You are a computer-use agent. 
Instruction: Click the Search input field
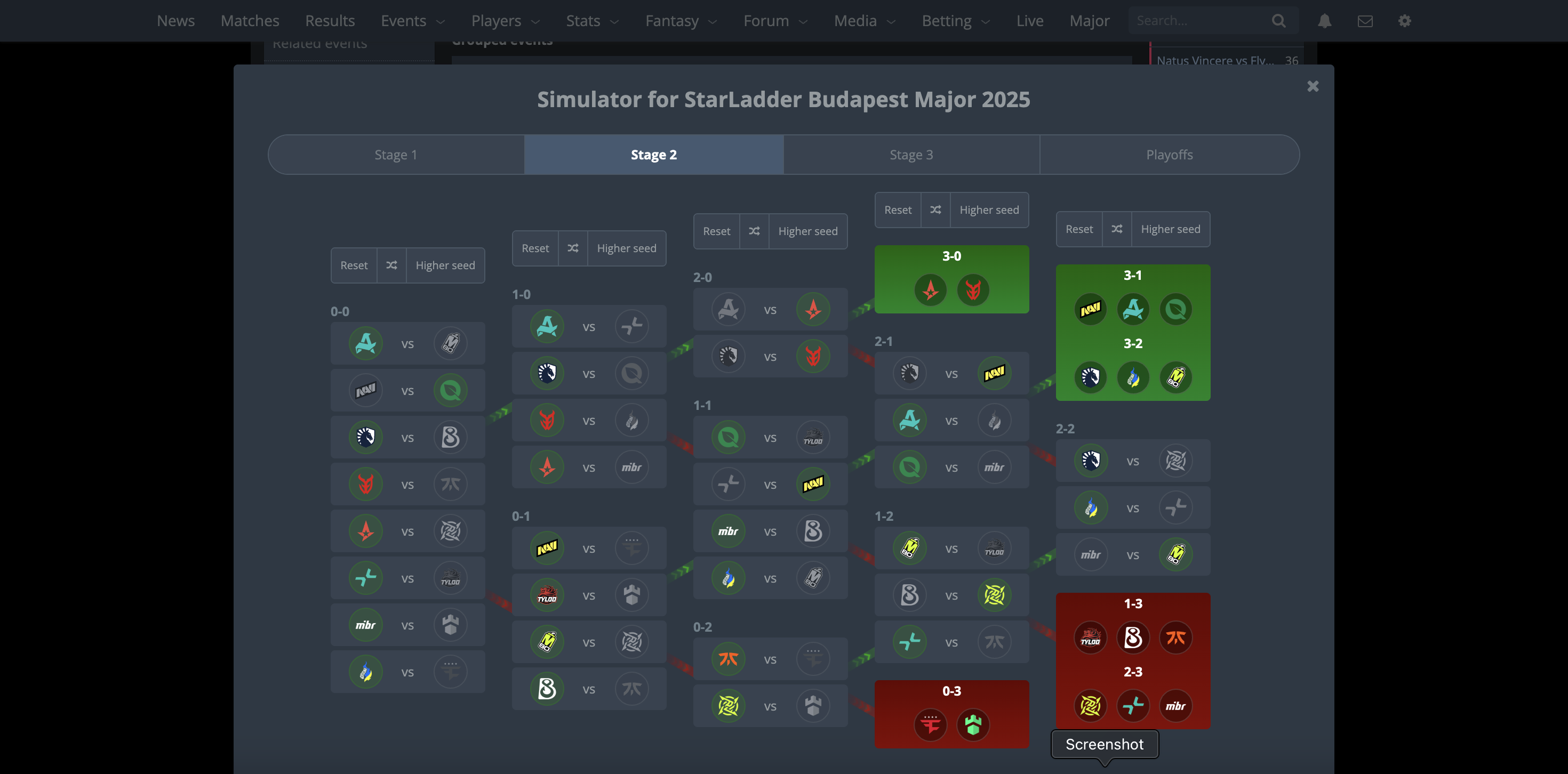(1196, 21)
